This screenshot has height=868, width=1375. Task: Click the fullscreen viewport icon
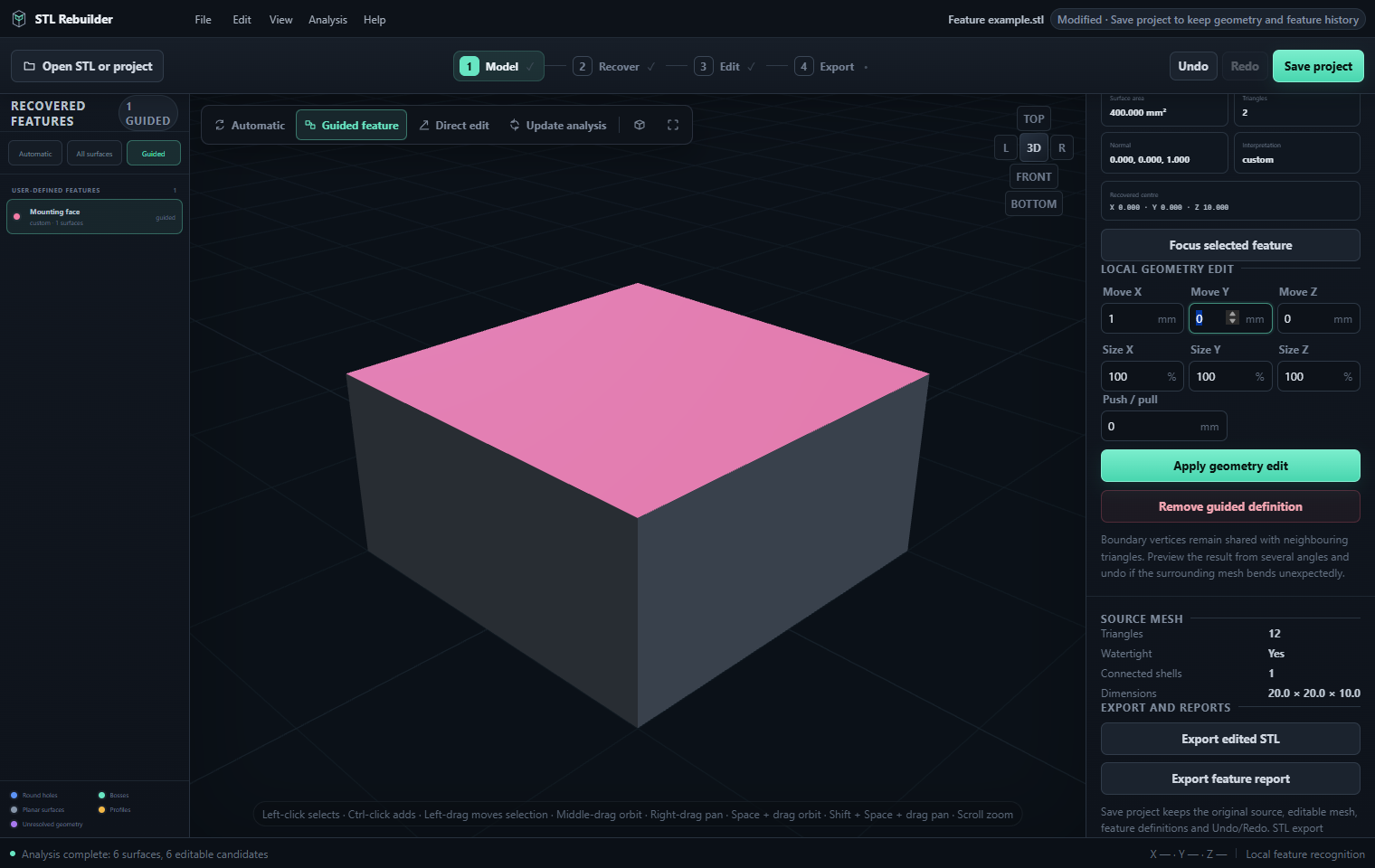[x=673, y=125]
